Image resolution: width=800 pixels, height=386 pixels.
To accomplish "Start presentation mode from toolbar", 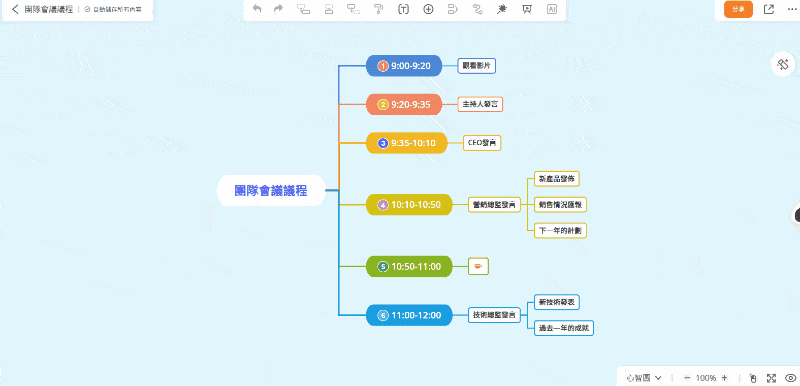I will coord(527,9).
